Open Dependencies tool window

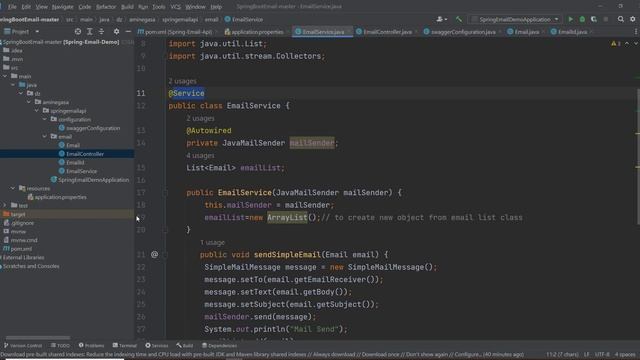click(219, 345)
